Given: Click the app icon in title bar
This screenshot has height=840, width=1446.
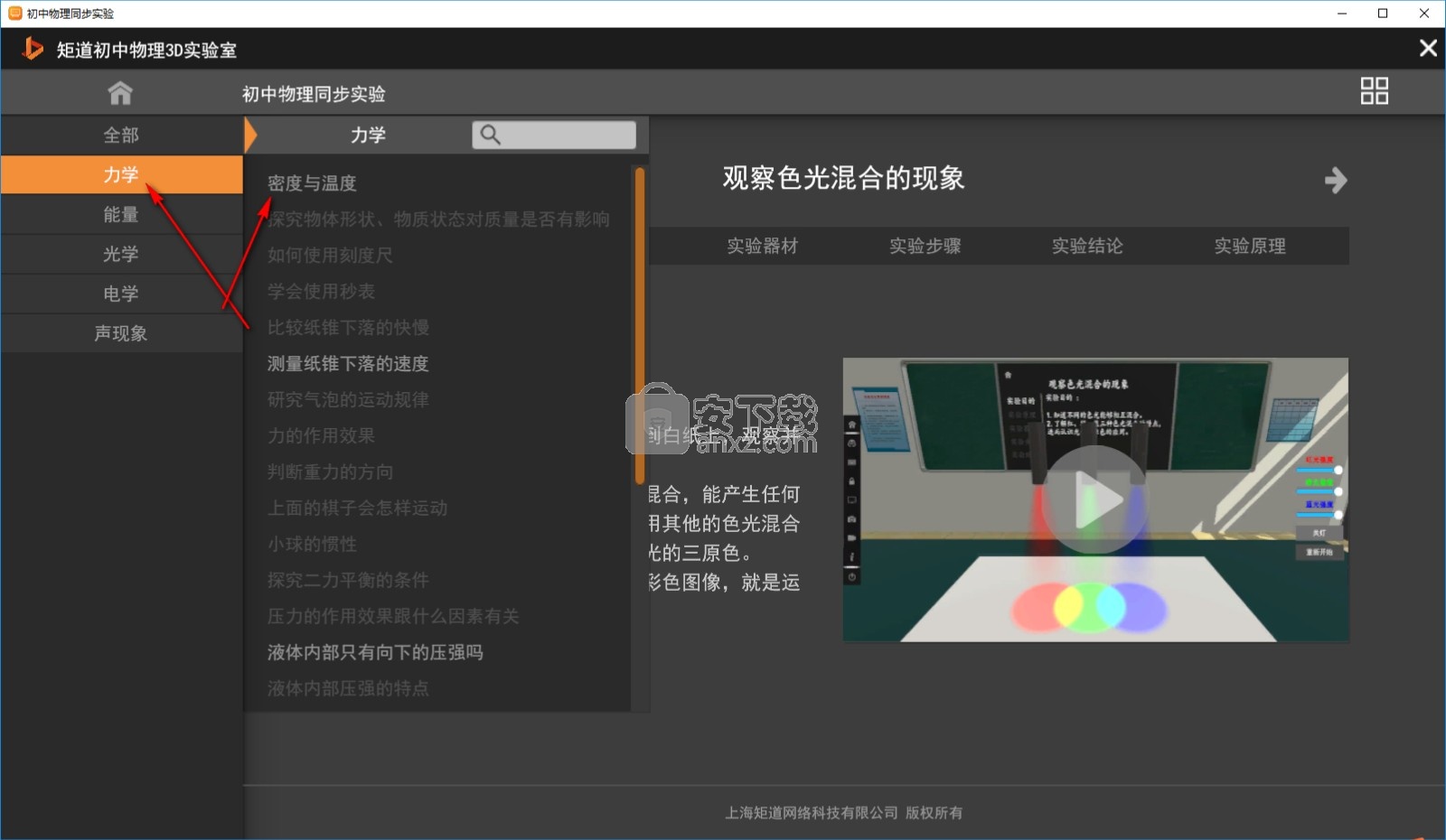Looking at the screenshot, I should pos(14,13).
